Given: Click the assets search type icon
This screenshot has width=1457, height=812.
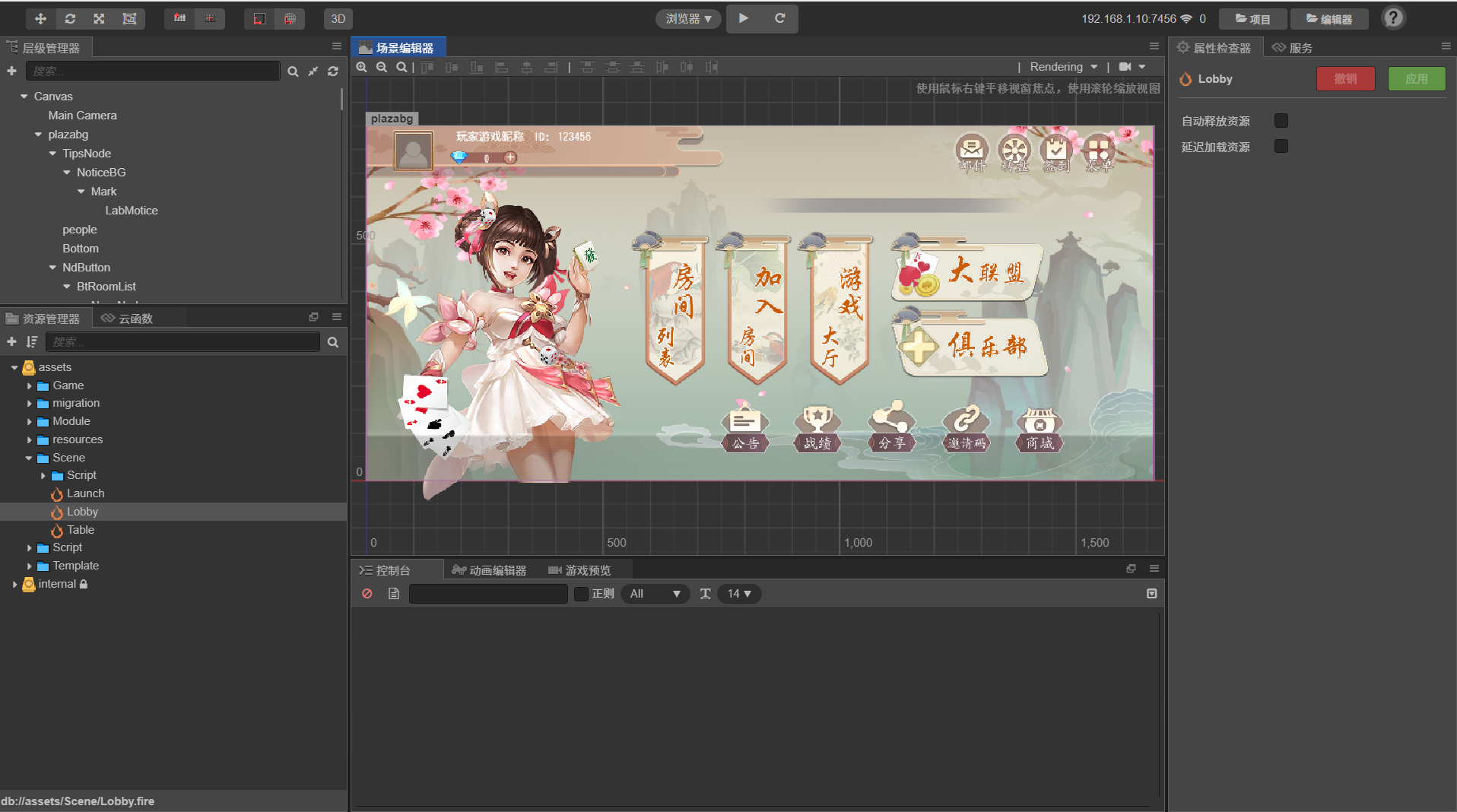Looking at the screenshot, I should 333,342.
